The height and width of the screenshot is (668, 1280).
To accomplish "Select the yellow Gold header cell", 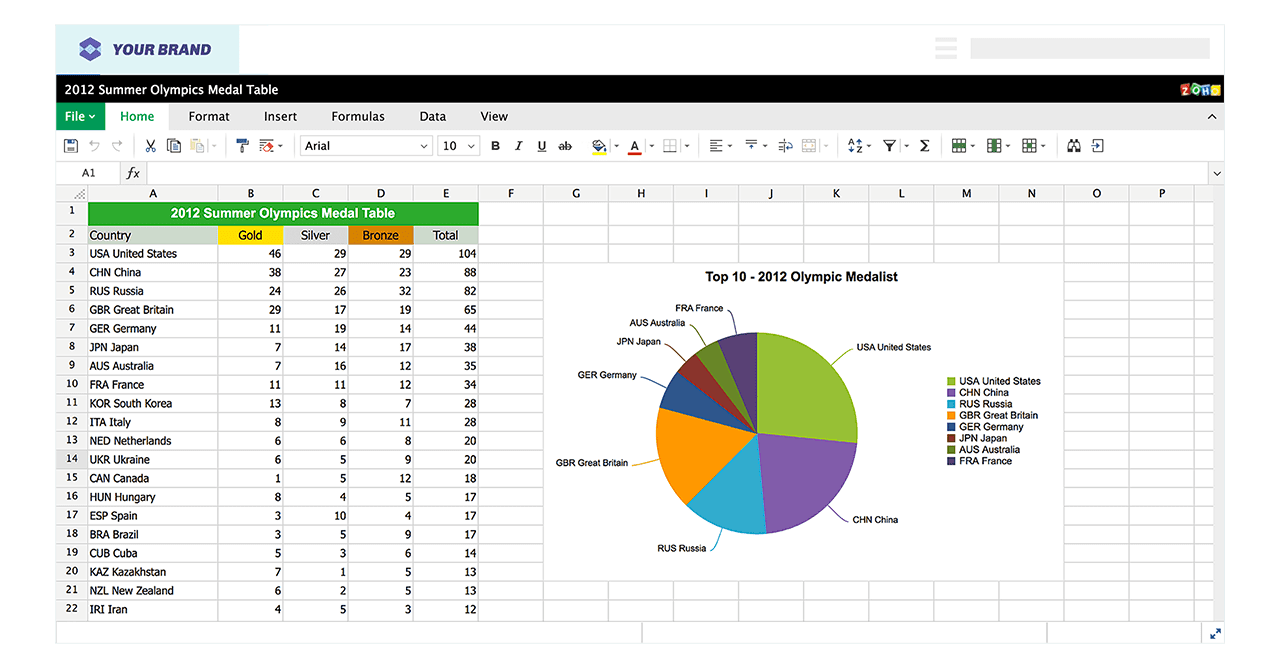I will [x=250, y=235].
